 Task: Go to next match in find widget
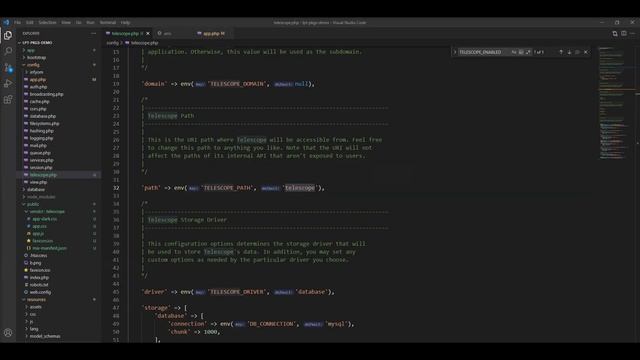tap(569, 52)
